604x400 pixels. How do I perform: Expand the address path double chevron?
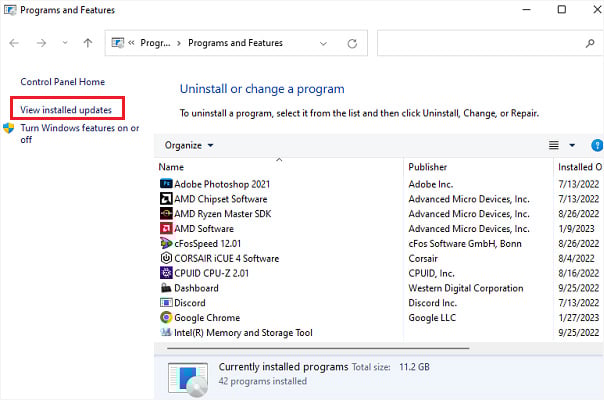[131, 43]
